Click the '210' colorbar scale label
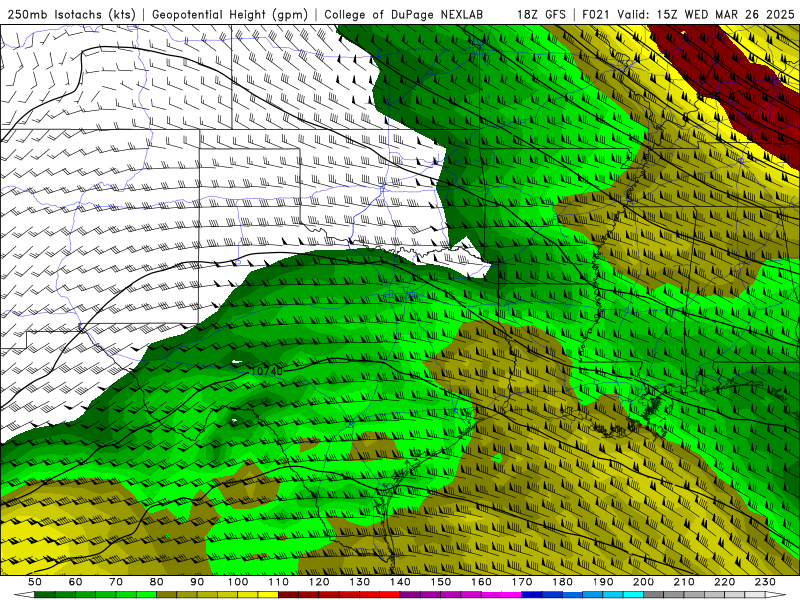Viewport: 800px width, 600px height. point(684,582)
